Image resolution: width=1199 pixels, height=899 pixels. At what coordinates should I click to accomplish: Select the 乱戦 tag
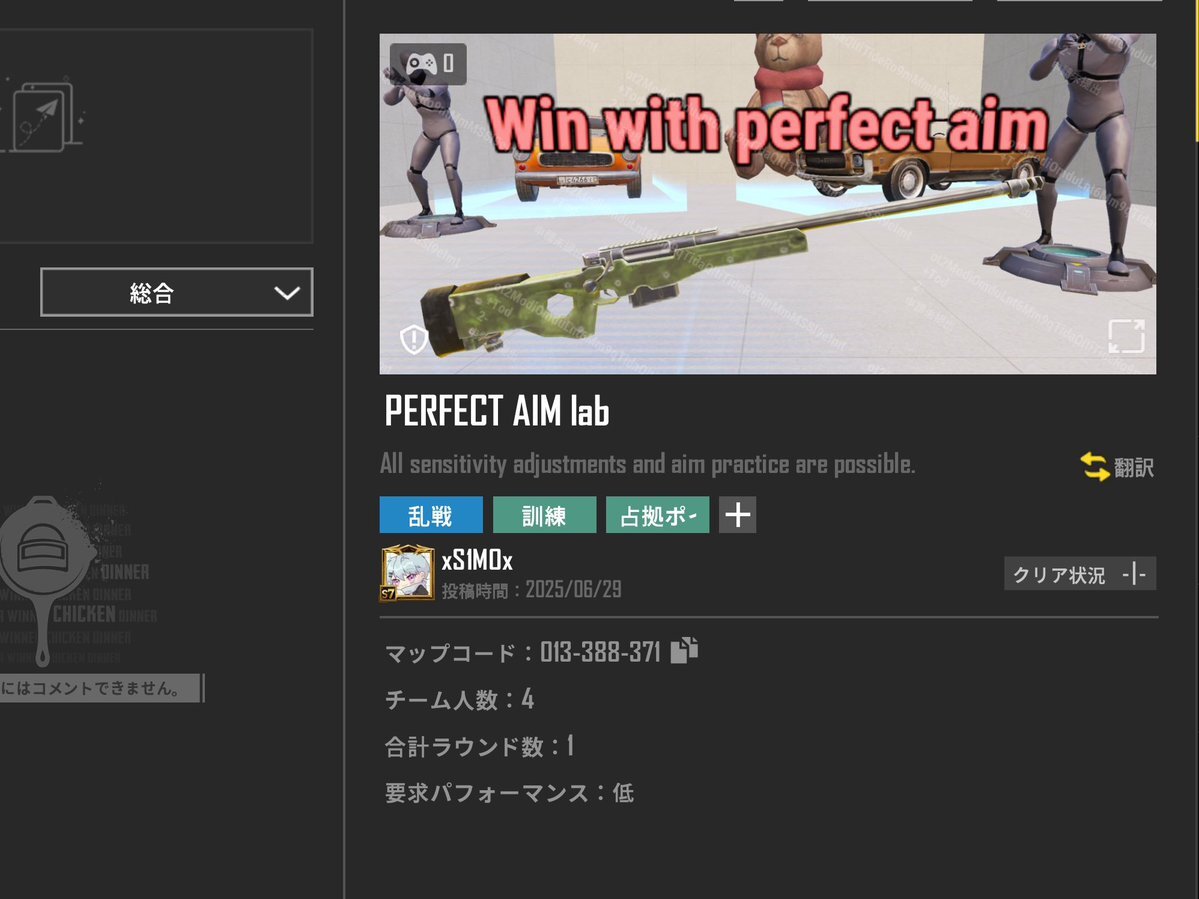[431, 514]
